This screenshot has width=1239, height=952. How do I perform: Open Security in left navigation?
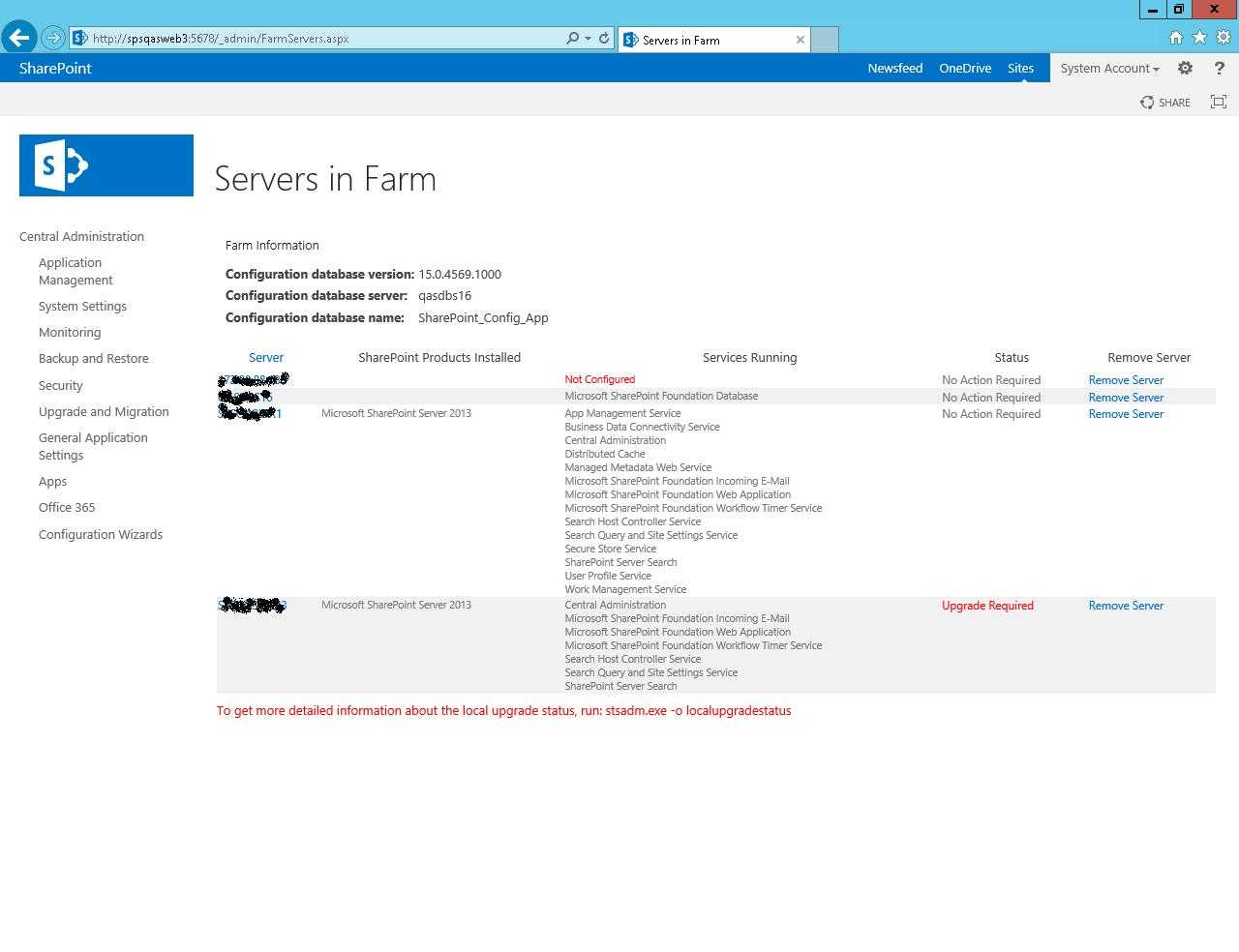(60, 385)
